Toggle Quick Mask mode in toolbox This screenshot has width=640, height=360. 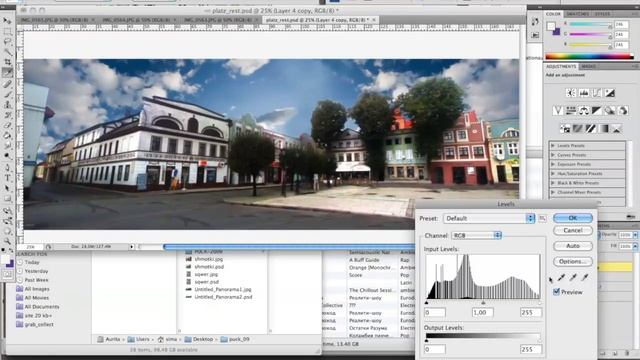(x=7, y=274)
